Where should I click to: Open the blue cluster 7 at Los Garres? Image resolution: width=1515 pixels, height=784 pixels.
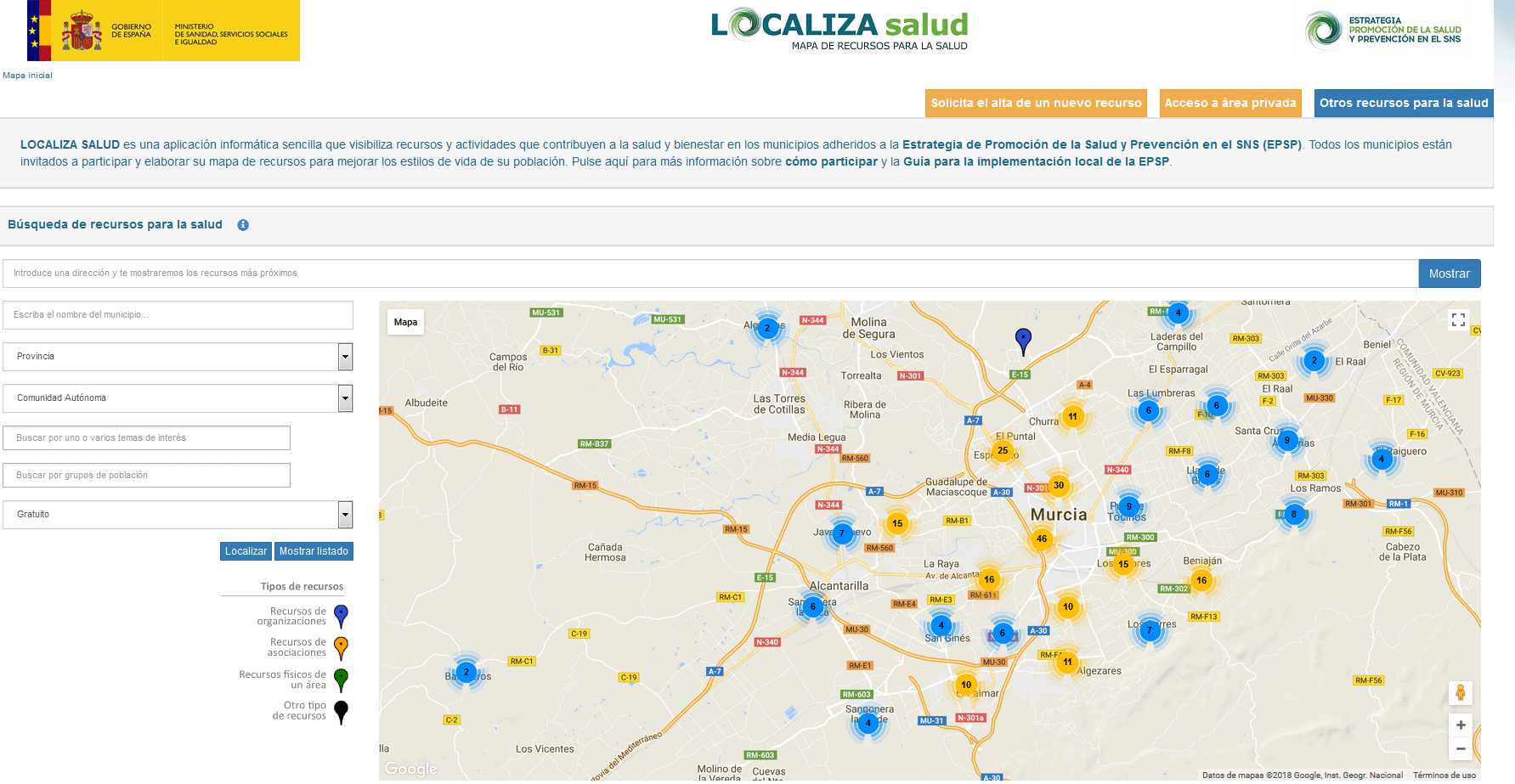point(1150,630)
